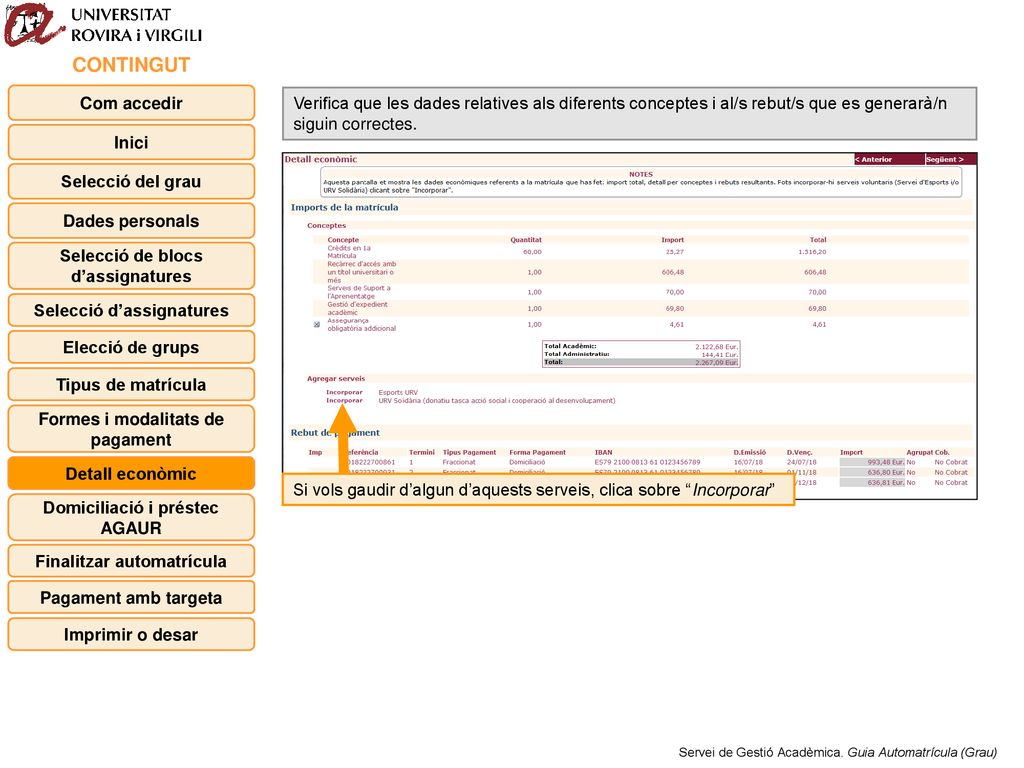Click the Tipus Pagament column header
This screenshot has width=1024, height=768.
click(x=470, y=452)
